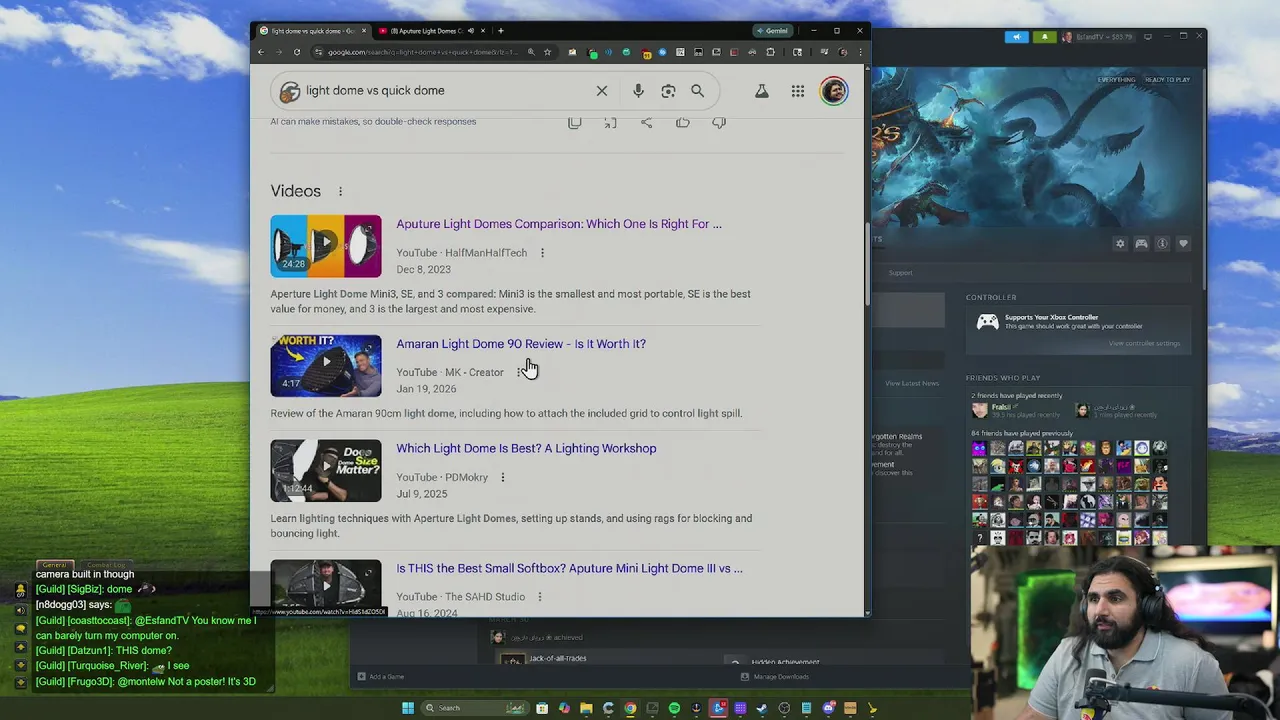Share the AI overview response
Image resolution: width=1280 pixels, height=720 pixels.
click(646, 122)
